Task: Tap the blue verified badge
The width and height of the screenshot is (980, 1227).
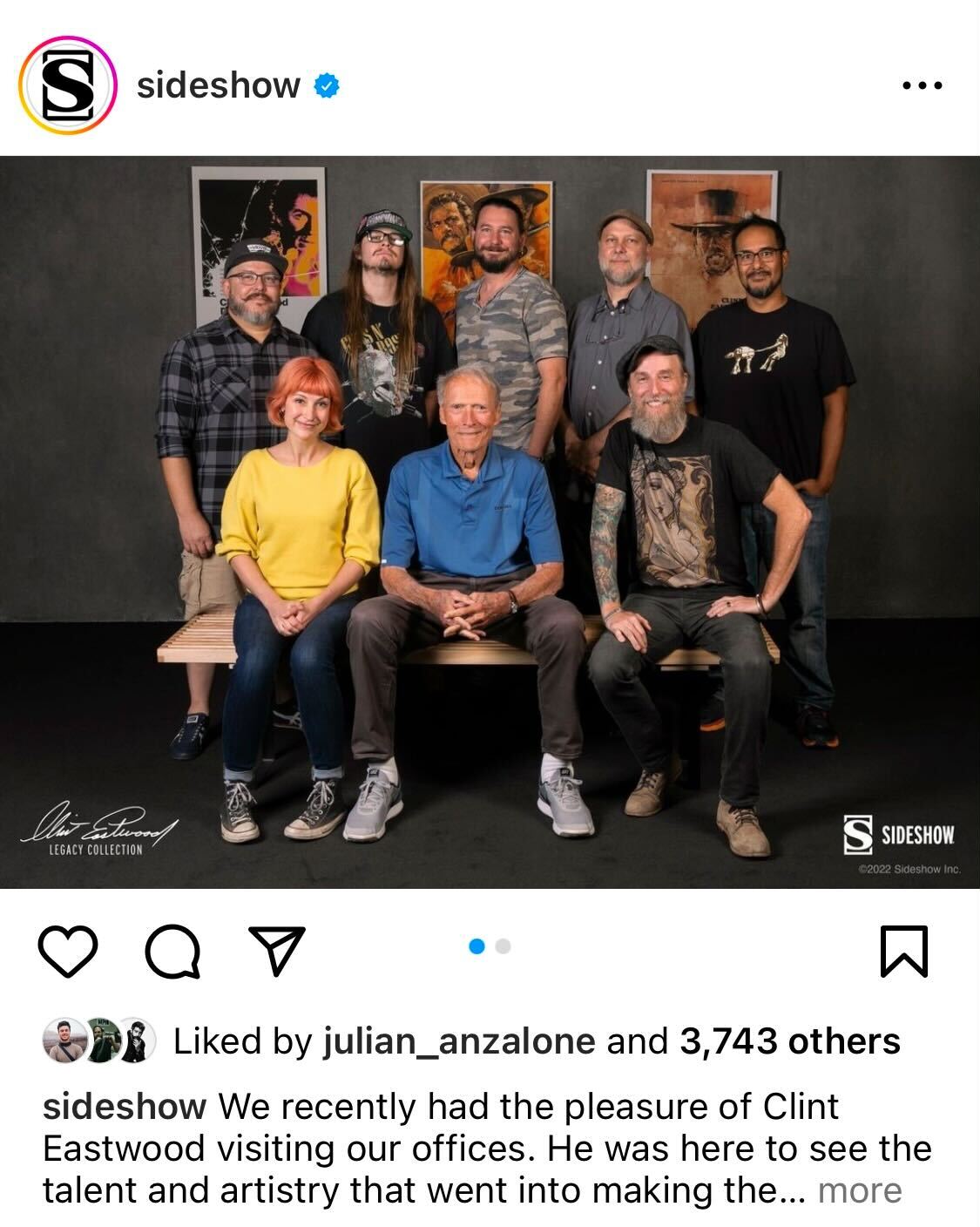Action: [326, 85]
